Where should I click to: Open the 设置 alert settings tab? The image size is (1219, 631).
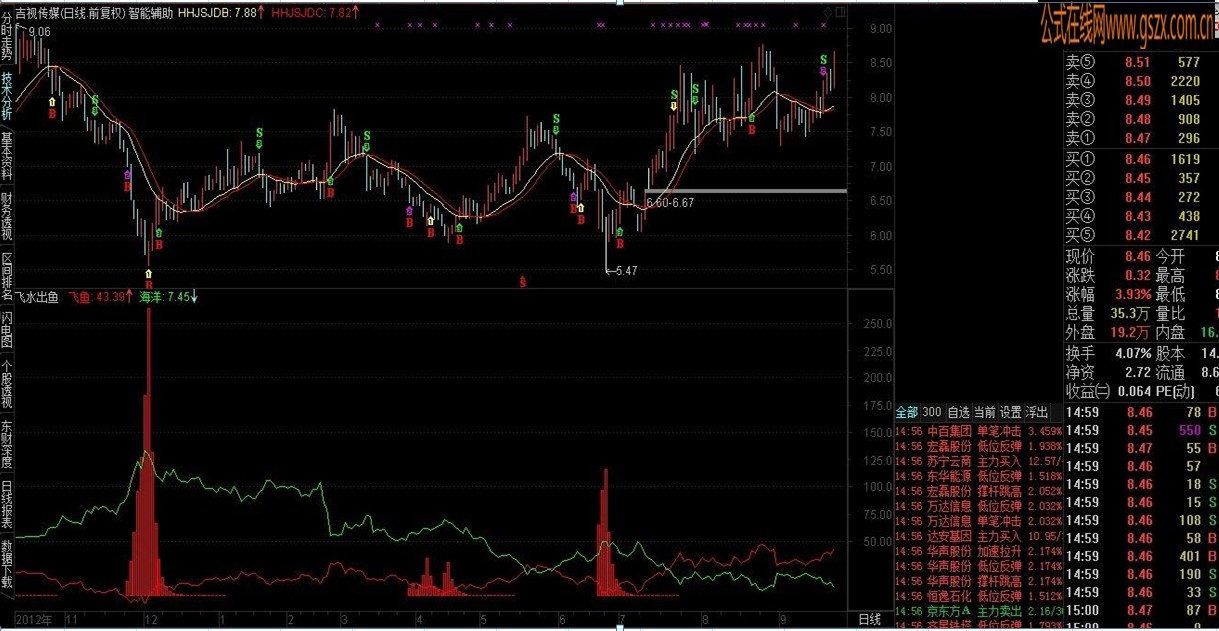click(x=1011, y=412)
